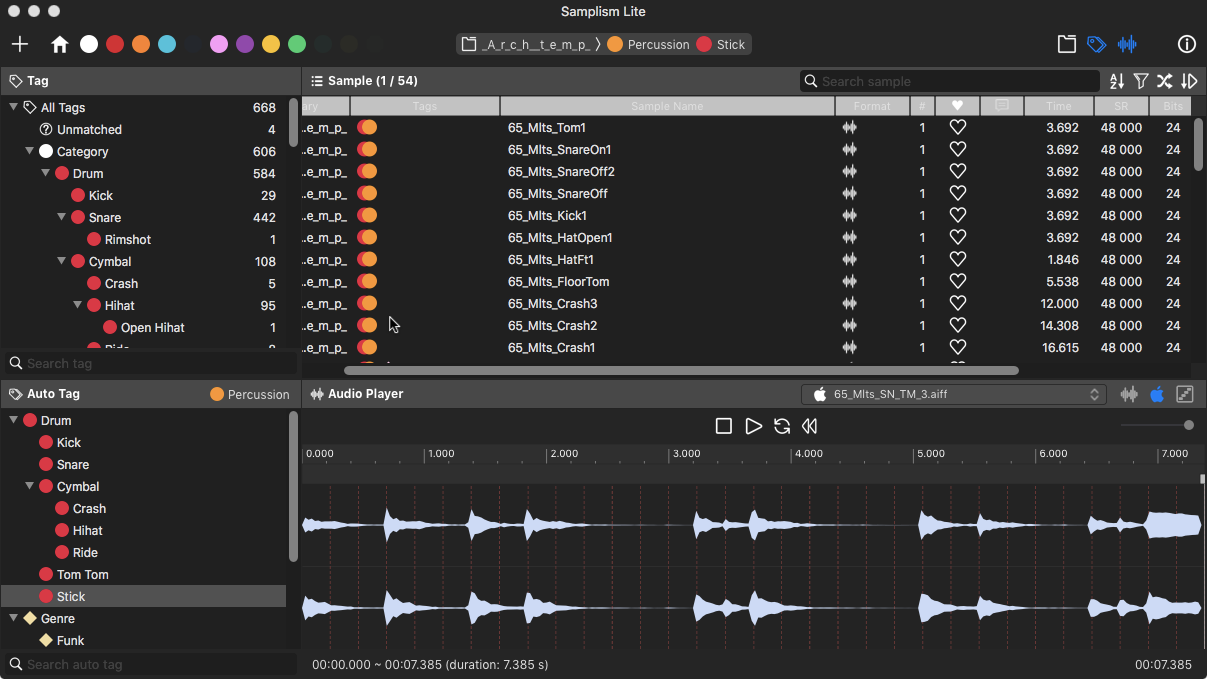Toggle the blue Apple engine icon in Audio Player
The height and width of the screenshot is (679, 1207).
(1157, 394)
